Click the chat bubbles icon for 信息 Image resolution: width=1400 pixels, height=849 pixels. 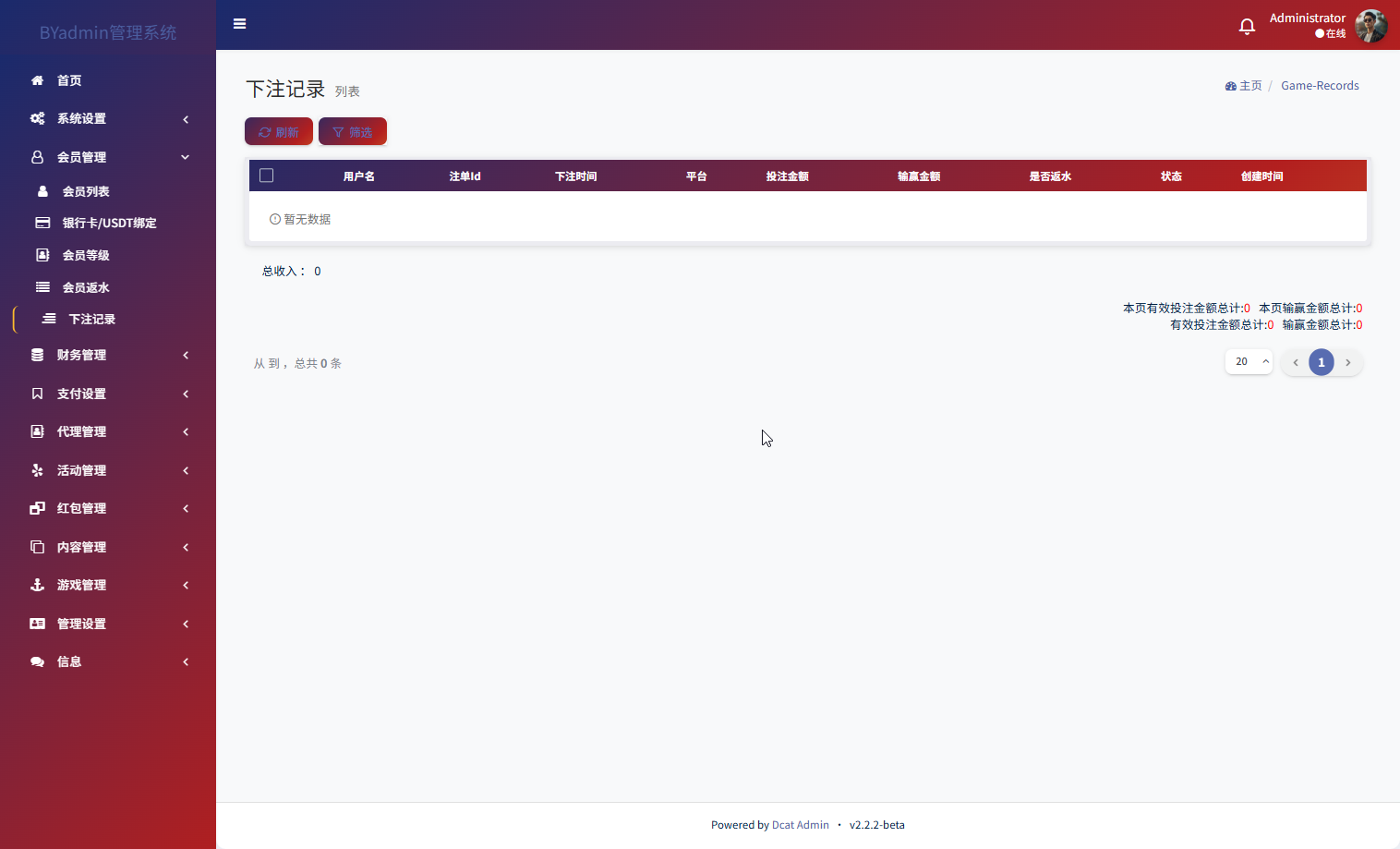pyautogui.click(x=37, y=661)
